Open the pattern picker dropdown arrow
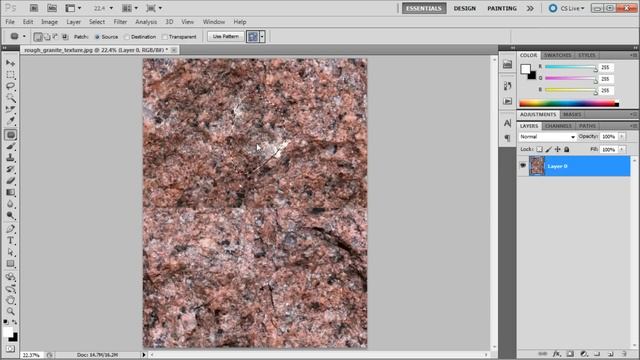The image size is (640, 360). [262, 37]
